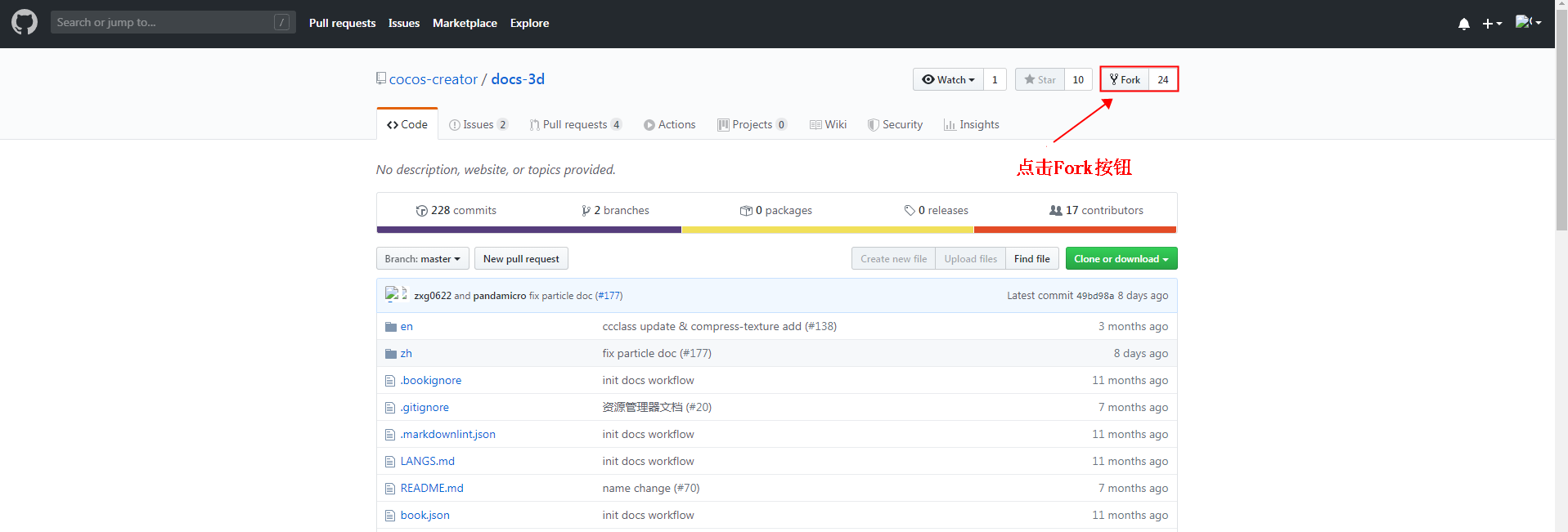
Task: Fork the repository with Fork button
Action: (x=1125, y=79)
